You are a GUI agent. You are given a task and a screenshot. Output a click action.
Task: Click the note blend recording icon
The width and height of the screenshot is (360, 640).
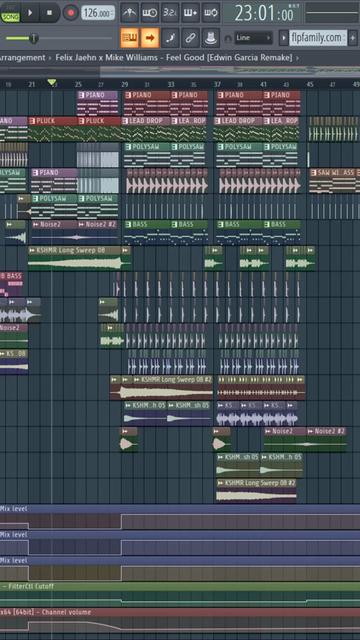tap(170, 38)
